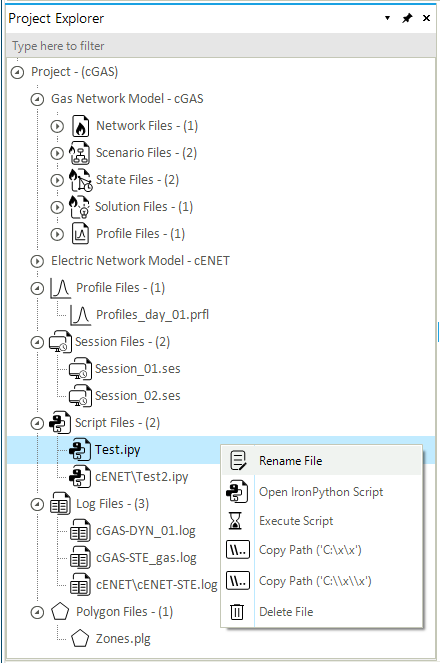The height and width of the screenshot is (663, 440).
Task: Click the Execute Script hourglass icon
Action: 235,521
